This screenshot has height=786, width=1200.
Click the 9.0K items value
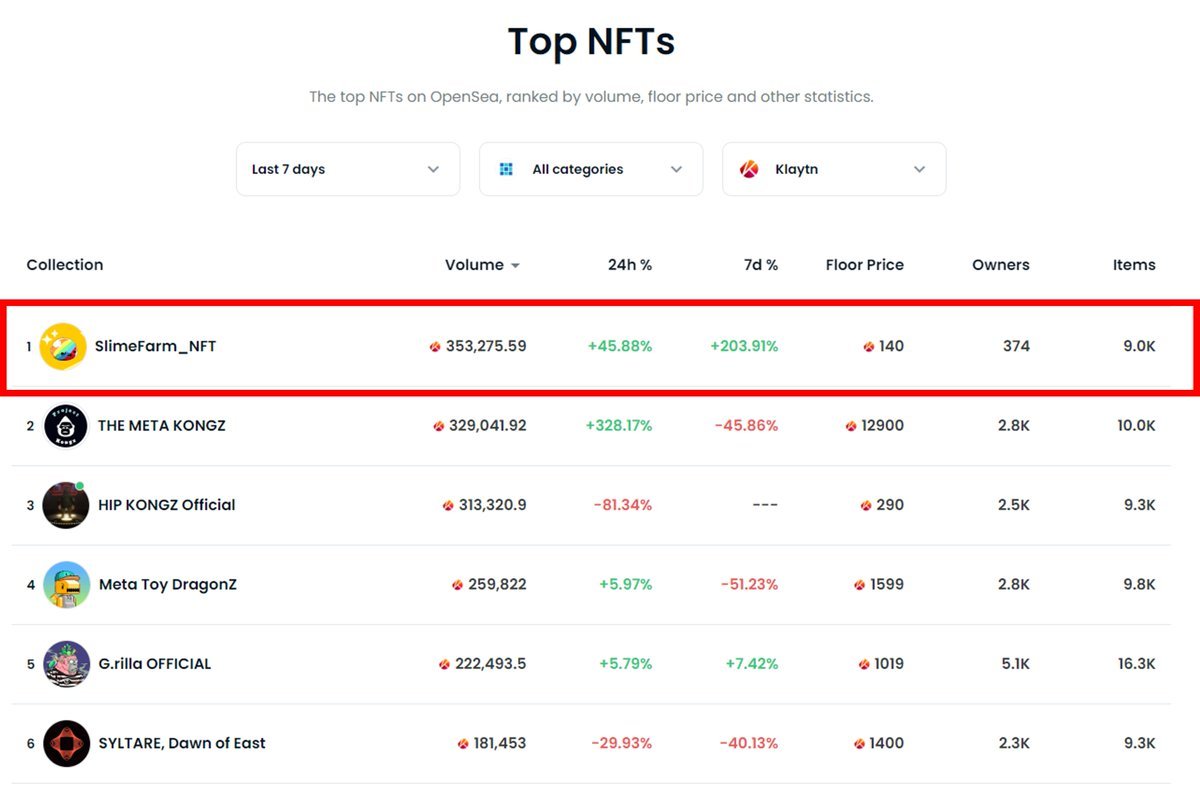coord(1139,346)
